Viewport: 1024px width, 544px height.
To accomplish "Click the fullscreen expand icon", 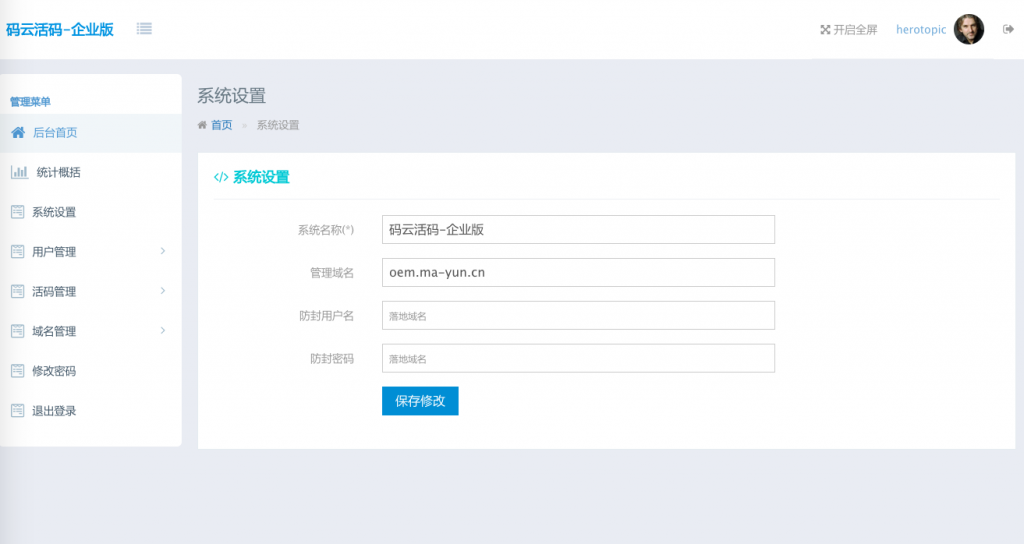I will [825, 30].
